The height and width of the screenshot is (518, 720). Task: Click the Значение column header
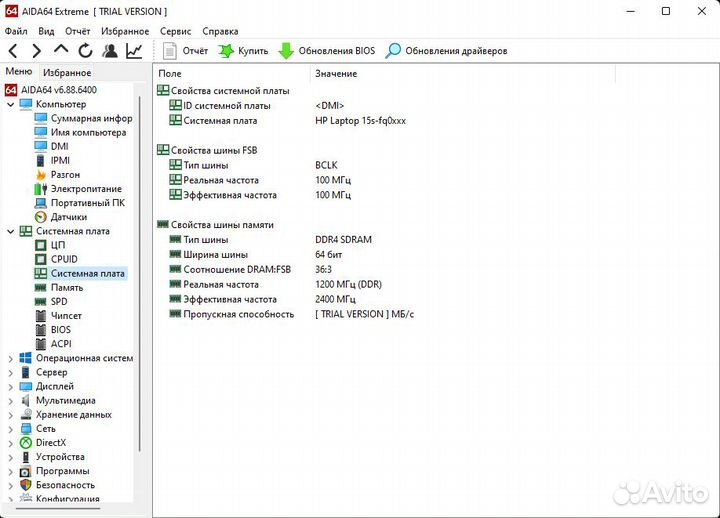point(335,74)
